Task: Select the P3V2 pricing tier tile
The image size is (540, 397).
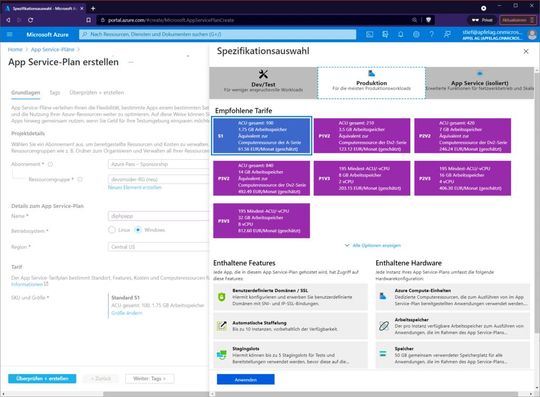Action: tap(261, 178)
